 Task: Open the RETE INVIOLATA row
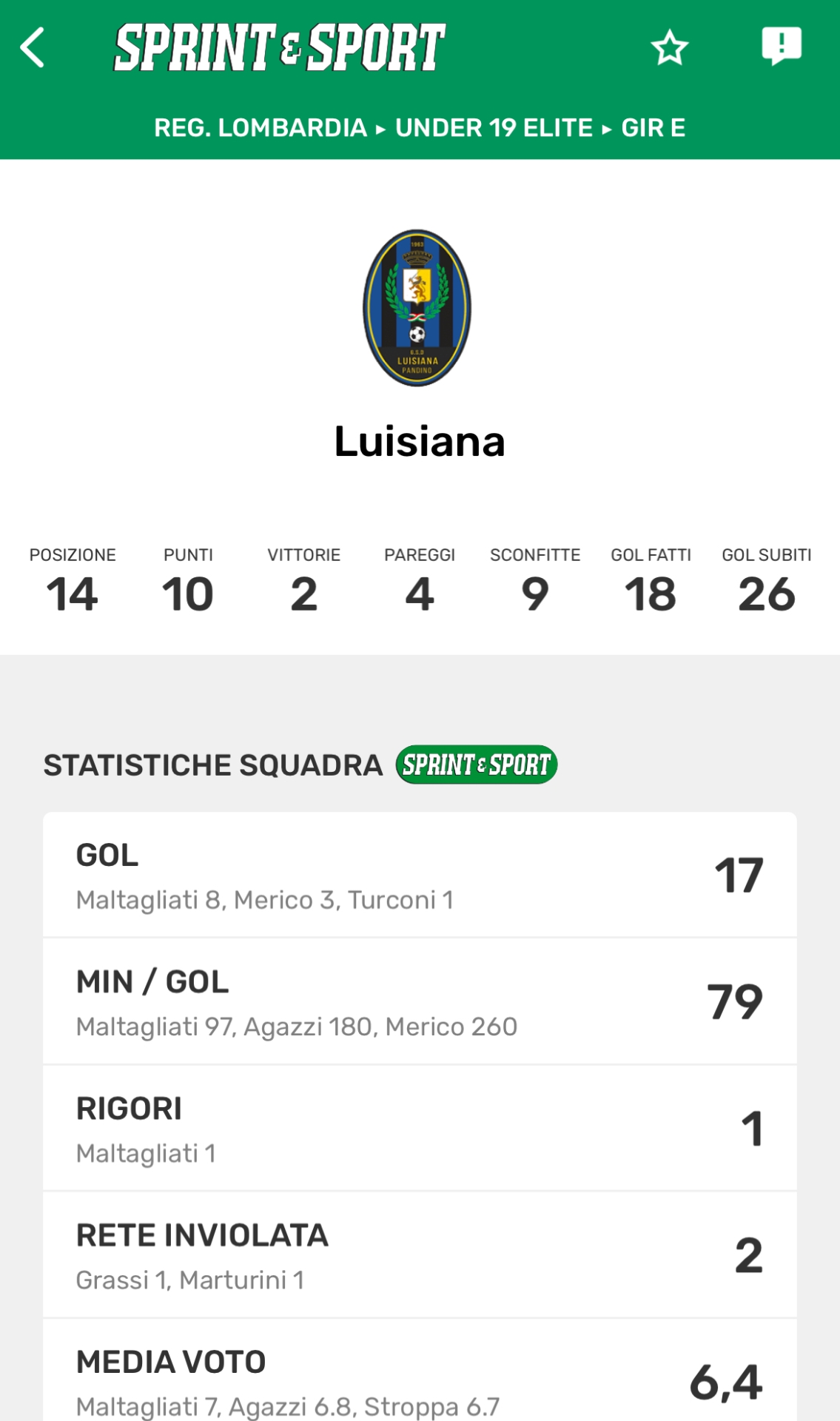(x=420, y=1255)
